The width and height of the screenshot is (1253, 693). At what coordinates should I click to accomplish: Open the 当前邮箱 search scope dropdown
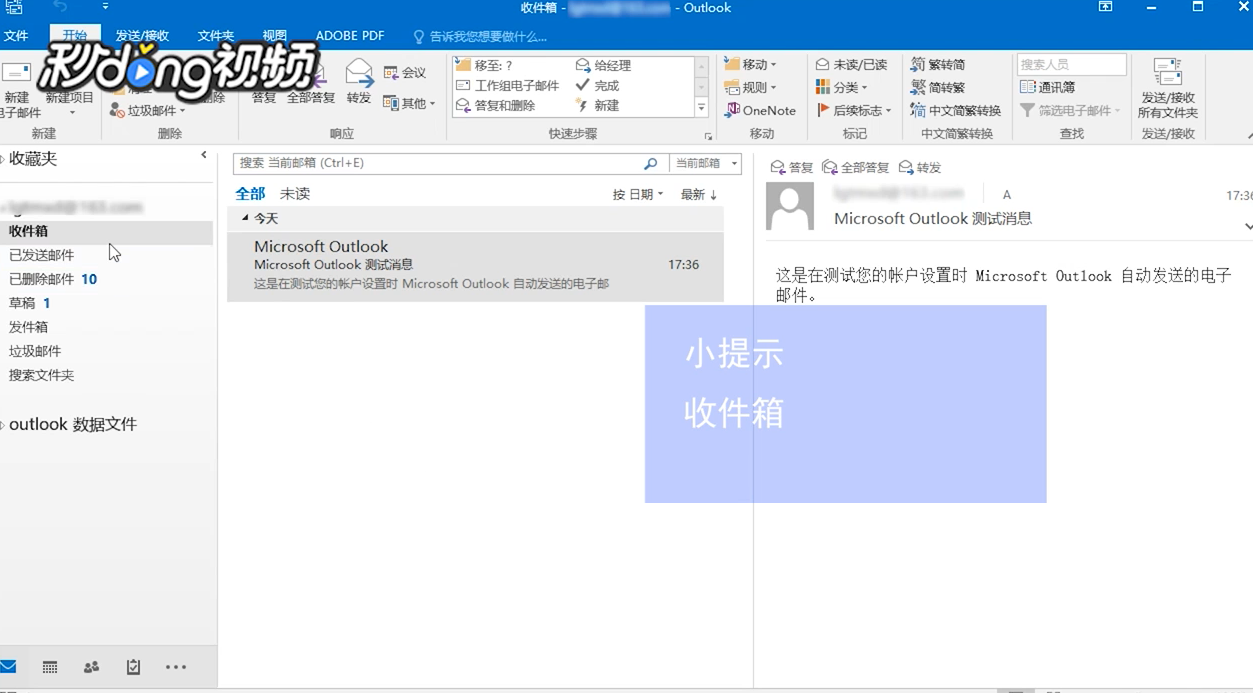coord(706,163)
